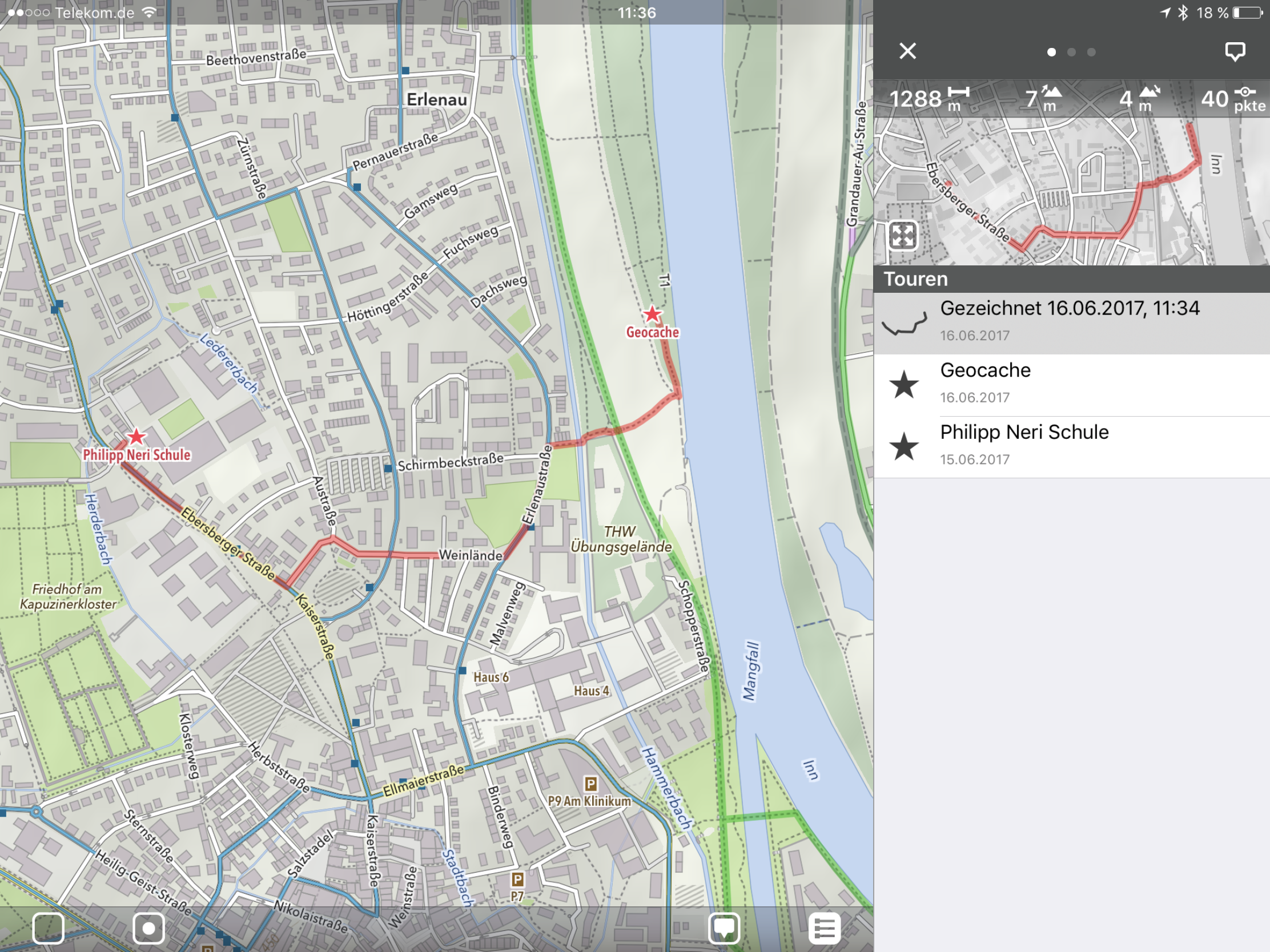Tap the Philipp Neri Schule star marker
The image size is (1270, 952).
[136, 437]
